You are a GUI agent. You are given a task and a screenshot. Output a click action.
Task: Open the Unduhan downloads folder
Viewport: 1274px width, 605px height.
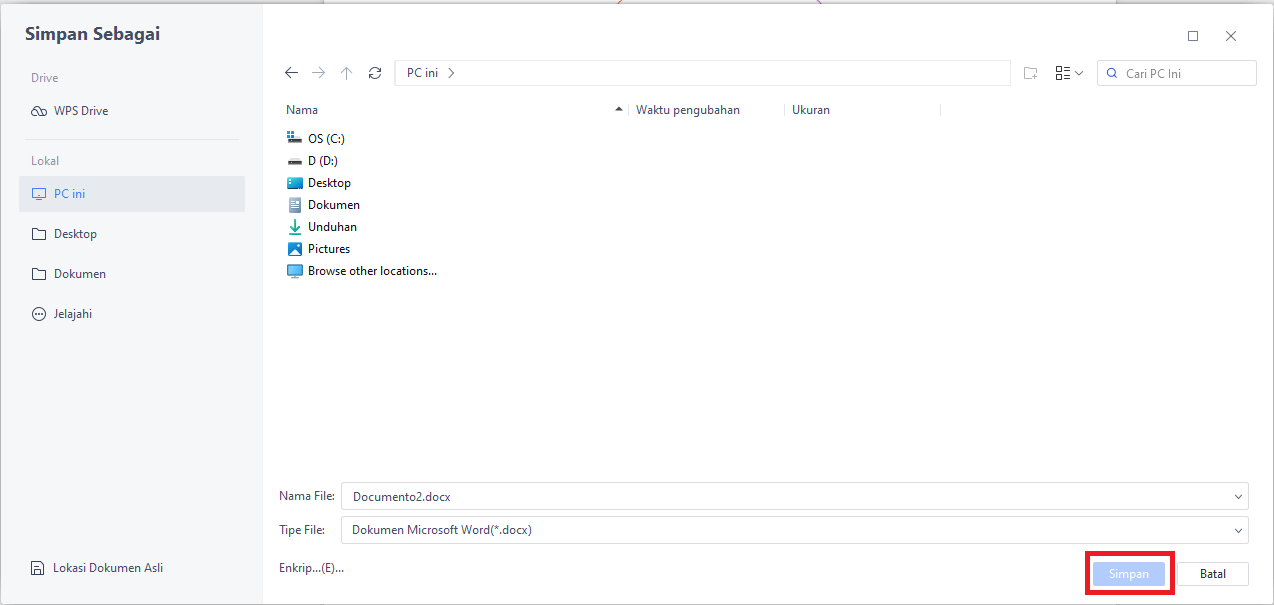(x=331, y=226)
